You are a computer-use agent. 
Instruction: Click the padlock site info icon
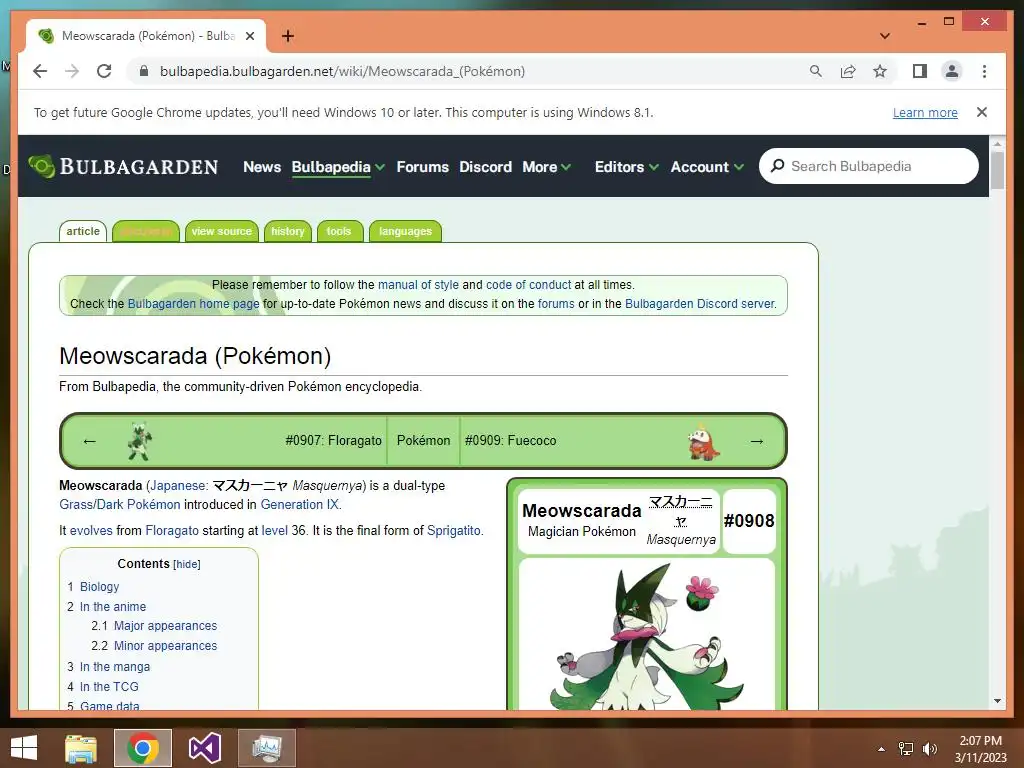click(144, 71)
